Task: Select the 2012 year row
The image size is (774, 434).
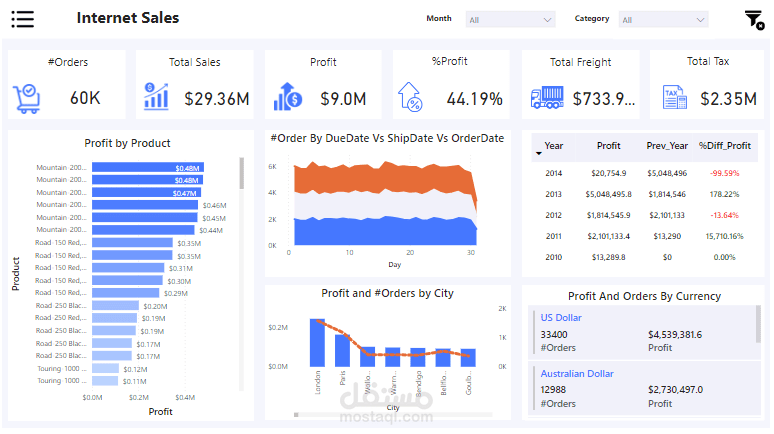Action: 644,215
